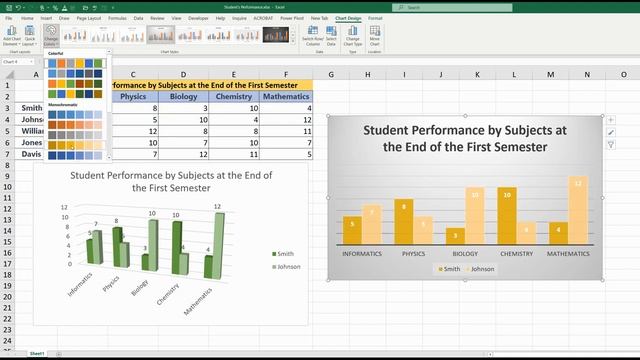
Task: Click the Physics header cell
Action: pos(133,97)
